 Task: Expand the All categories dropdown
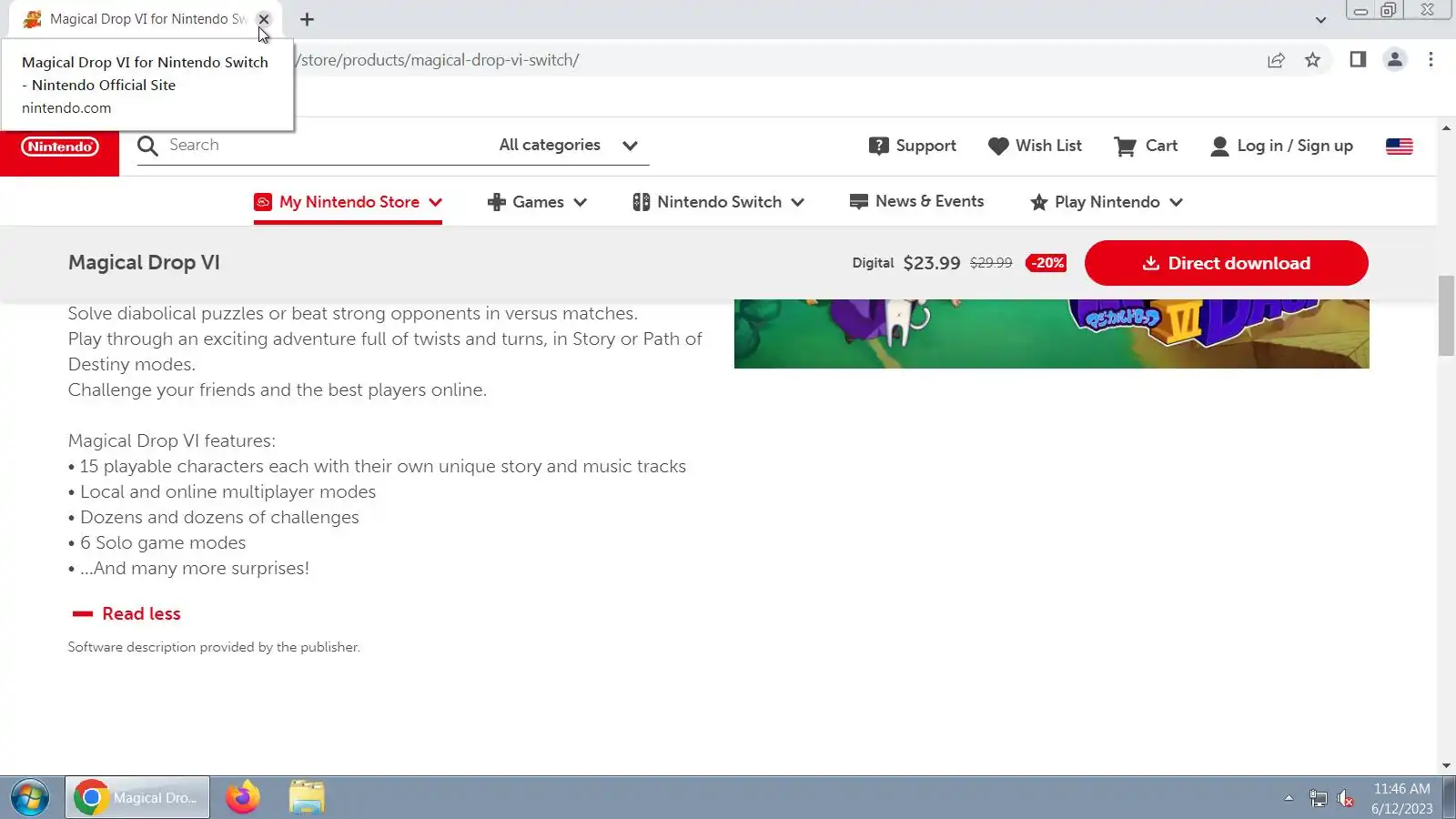pyautogui.click(x=568, y=146)
